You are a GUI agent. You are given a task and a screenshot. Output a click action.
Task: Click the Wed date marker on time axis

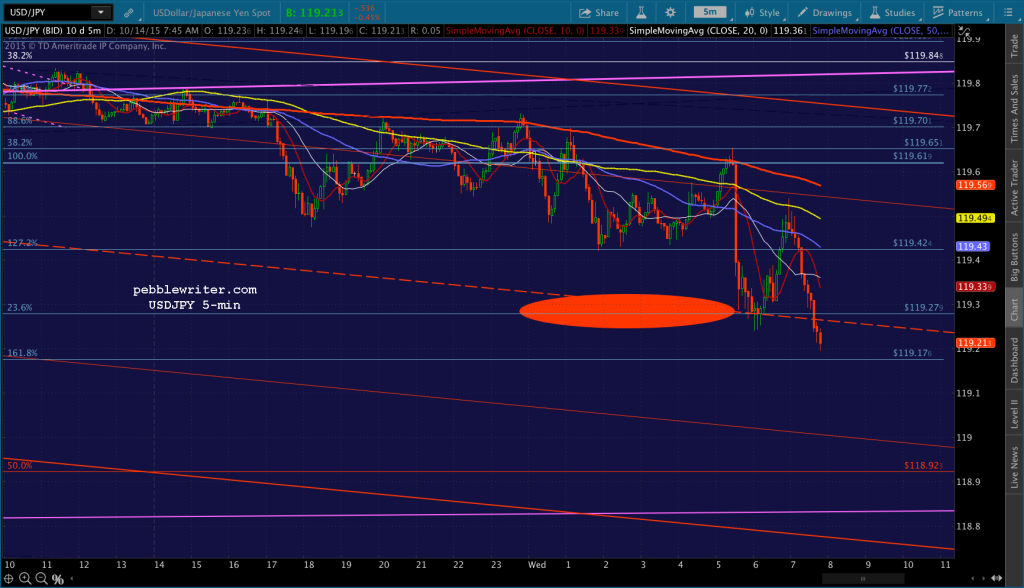tap(537, 564)
